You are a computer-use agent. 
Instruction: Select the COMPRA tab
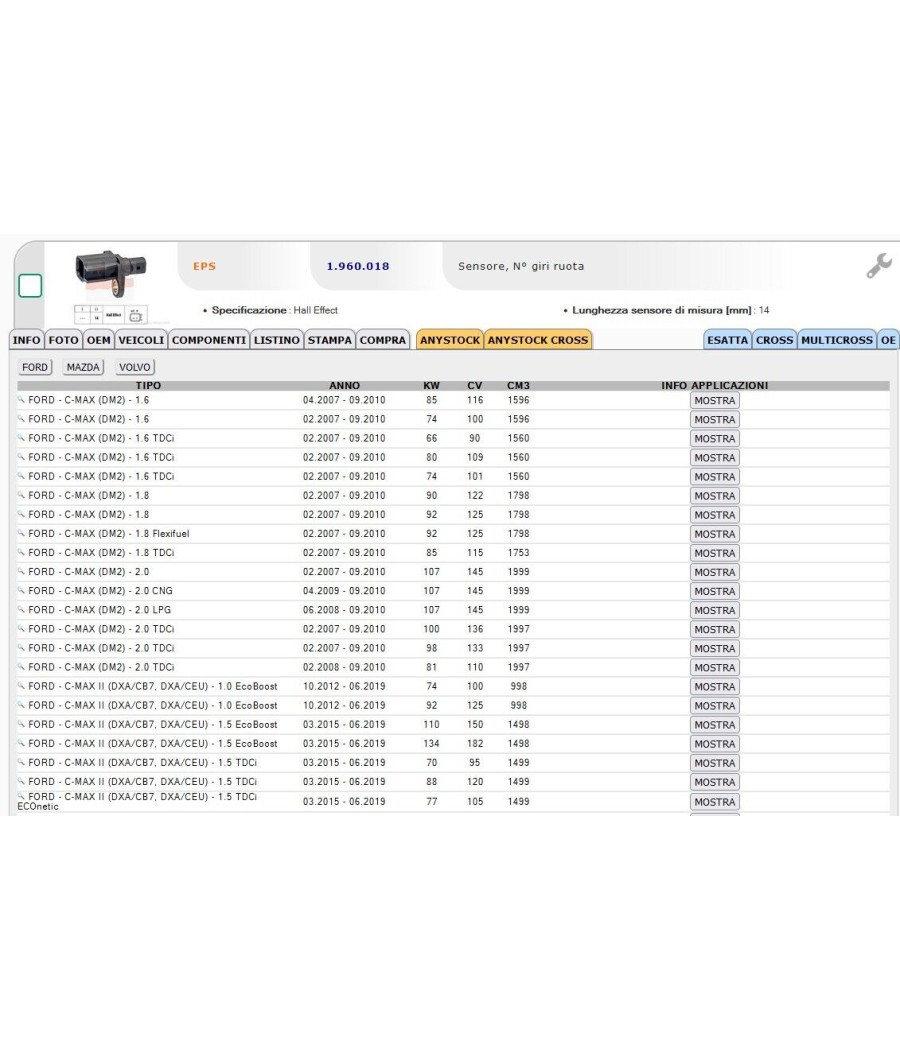383,340
